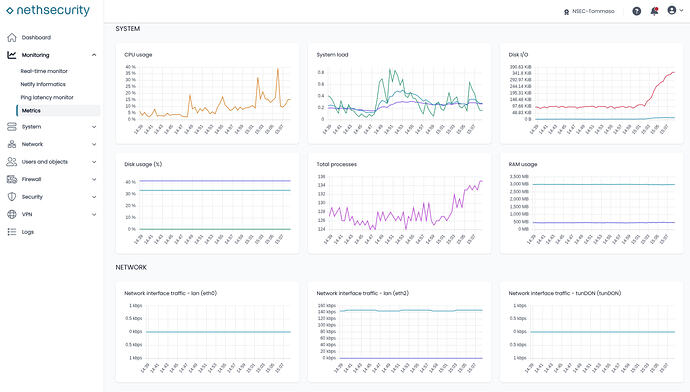Screen dimensions: 690x392
Task: Select the Metrics menu item
Action: [58, 110]
